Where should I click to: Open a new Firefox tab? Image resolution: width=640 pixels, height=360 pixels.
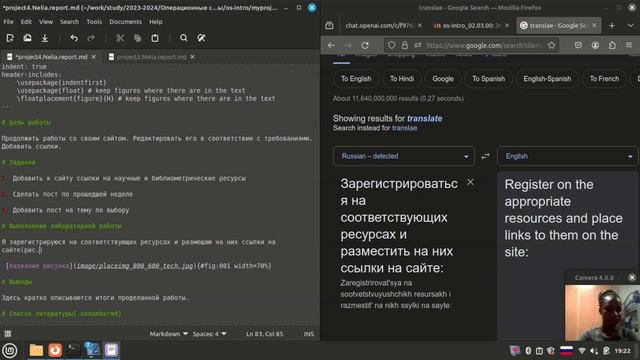612,25
